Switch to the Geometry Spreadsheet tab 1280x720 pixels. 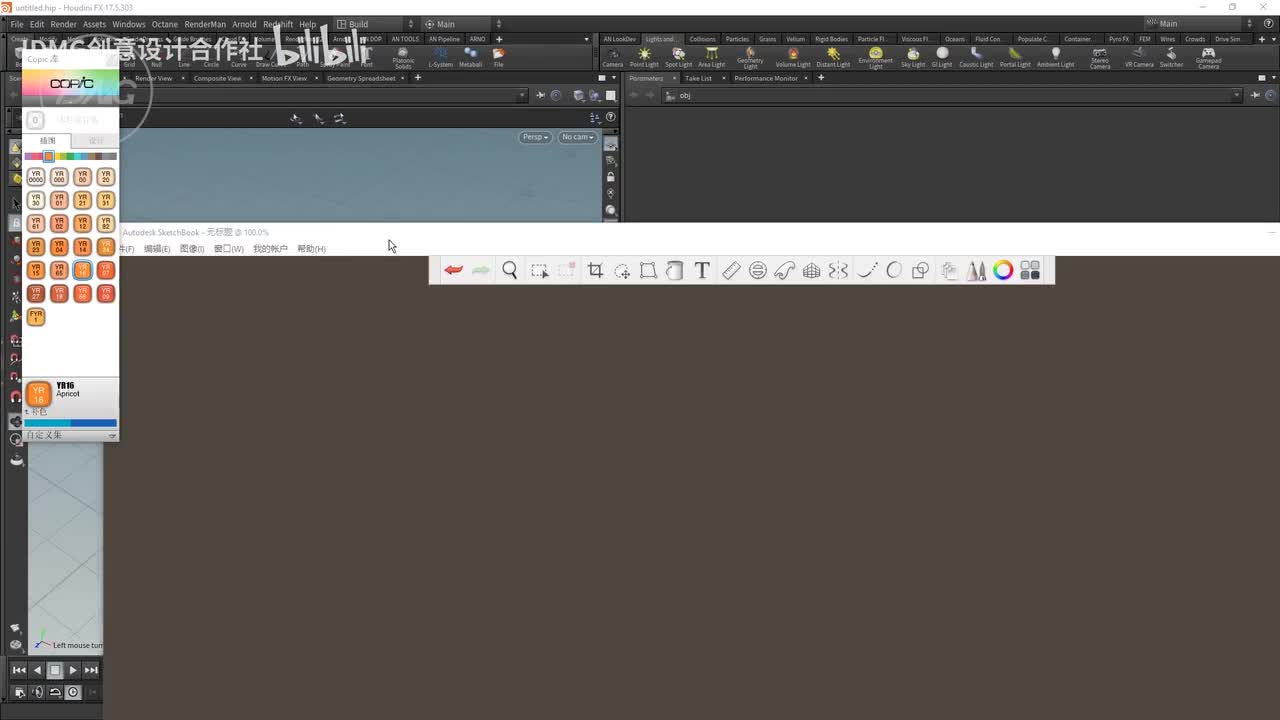(361, 78)
